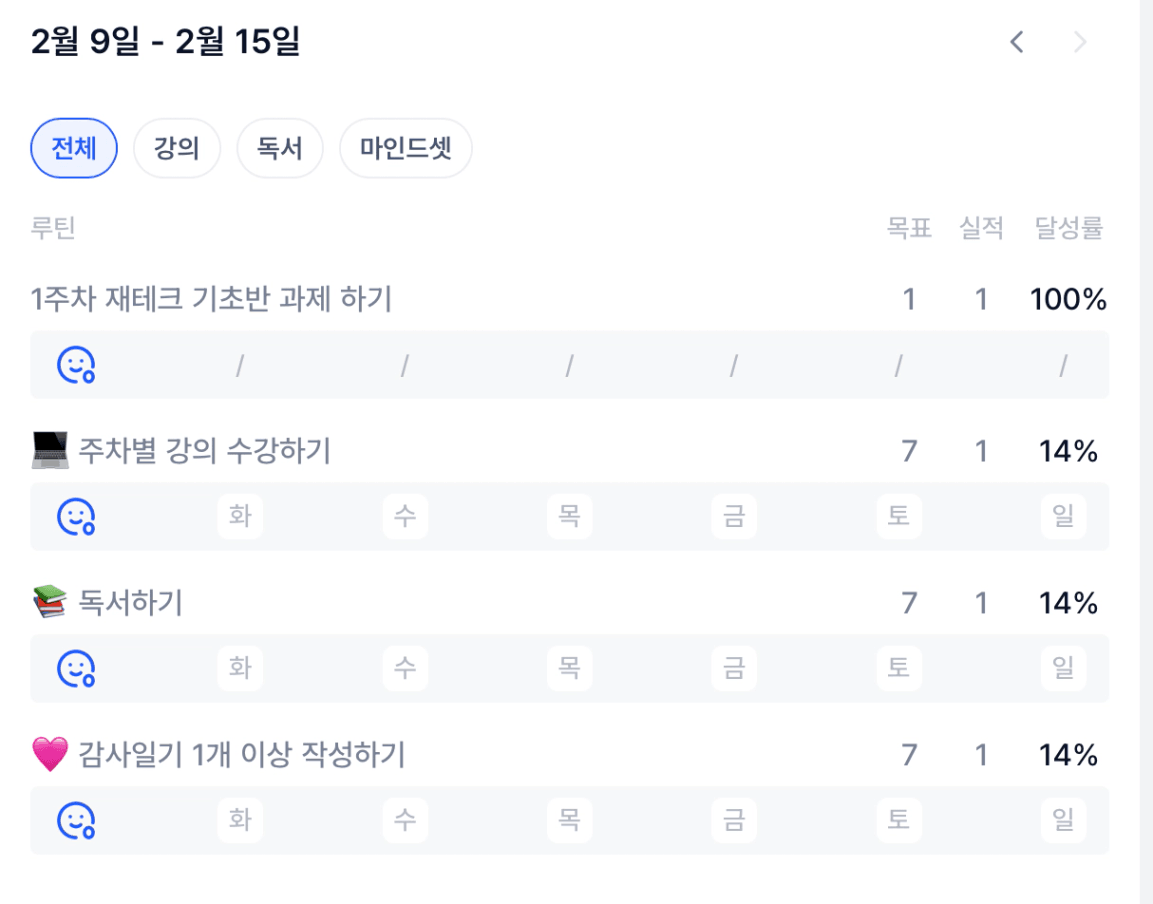Toggle 일 in the 감사일기 row

[1063, 820]
